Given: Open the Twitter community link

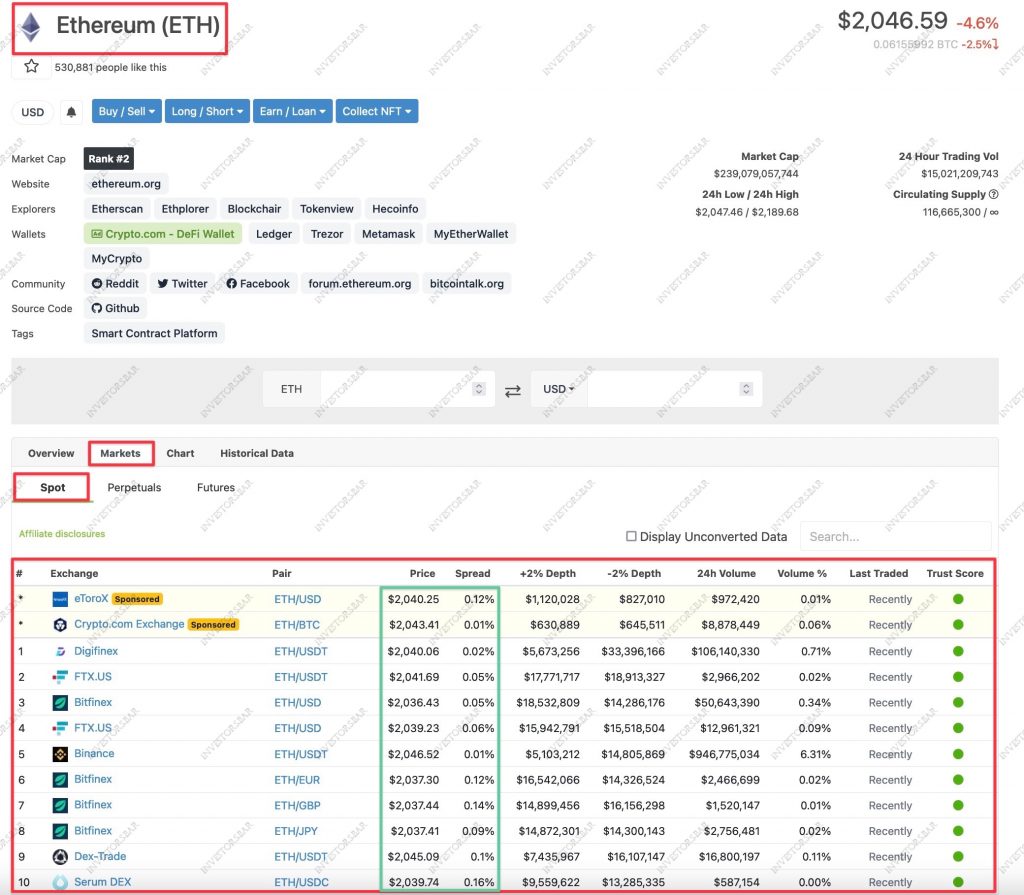Looking at the screenshot, I should 182,284.
